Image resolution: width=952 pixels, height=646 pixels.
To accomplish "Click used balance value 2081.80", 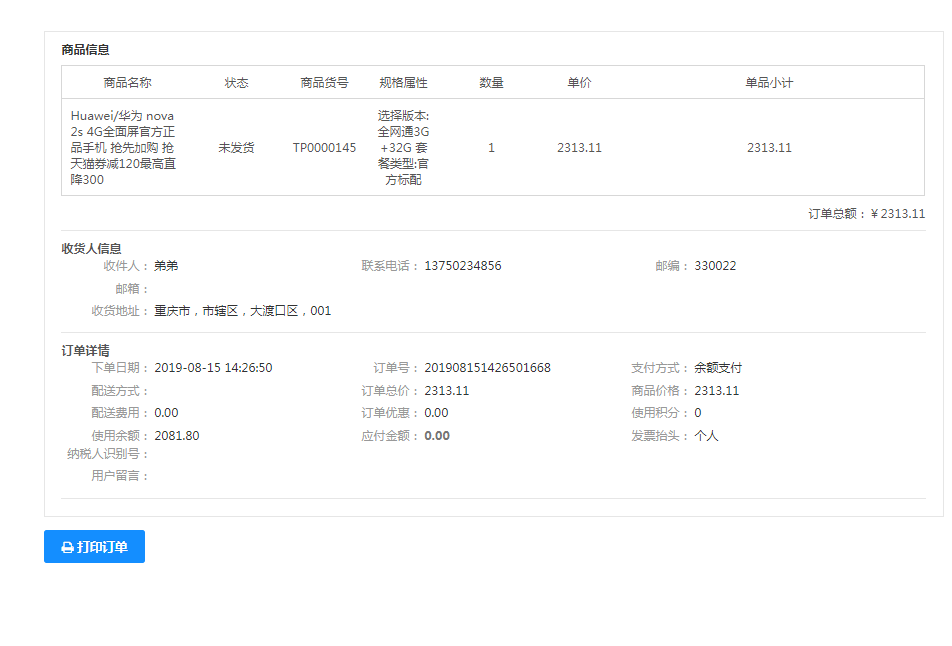I will pos(177,436).
